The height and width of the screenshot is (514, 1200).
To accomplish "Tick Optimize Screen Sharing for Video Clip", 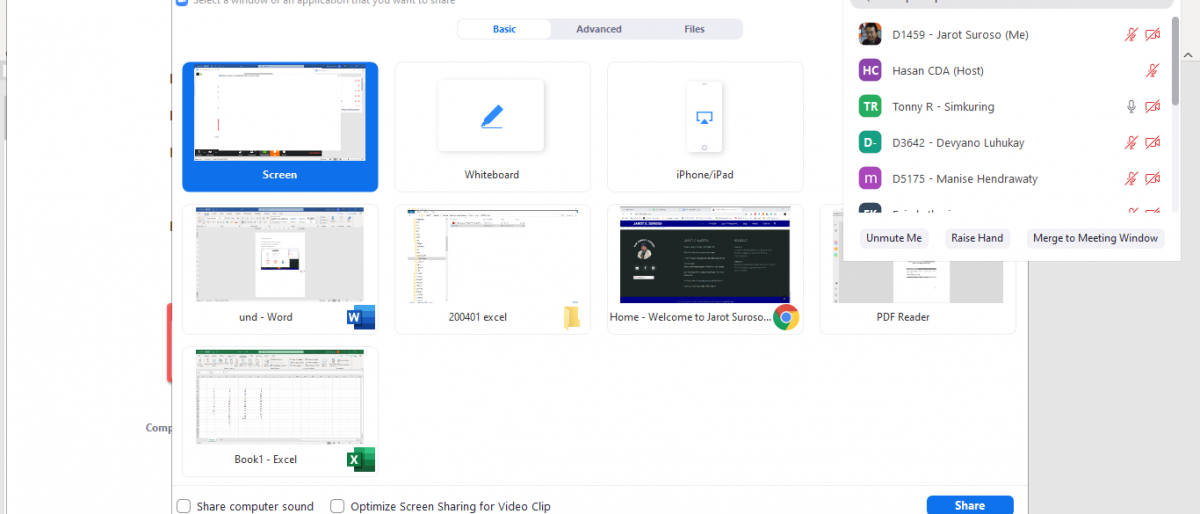I will click(338, 506).
